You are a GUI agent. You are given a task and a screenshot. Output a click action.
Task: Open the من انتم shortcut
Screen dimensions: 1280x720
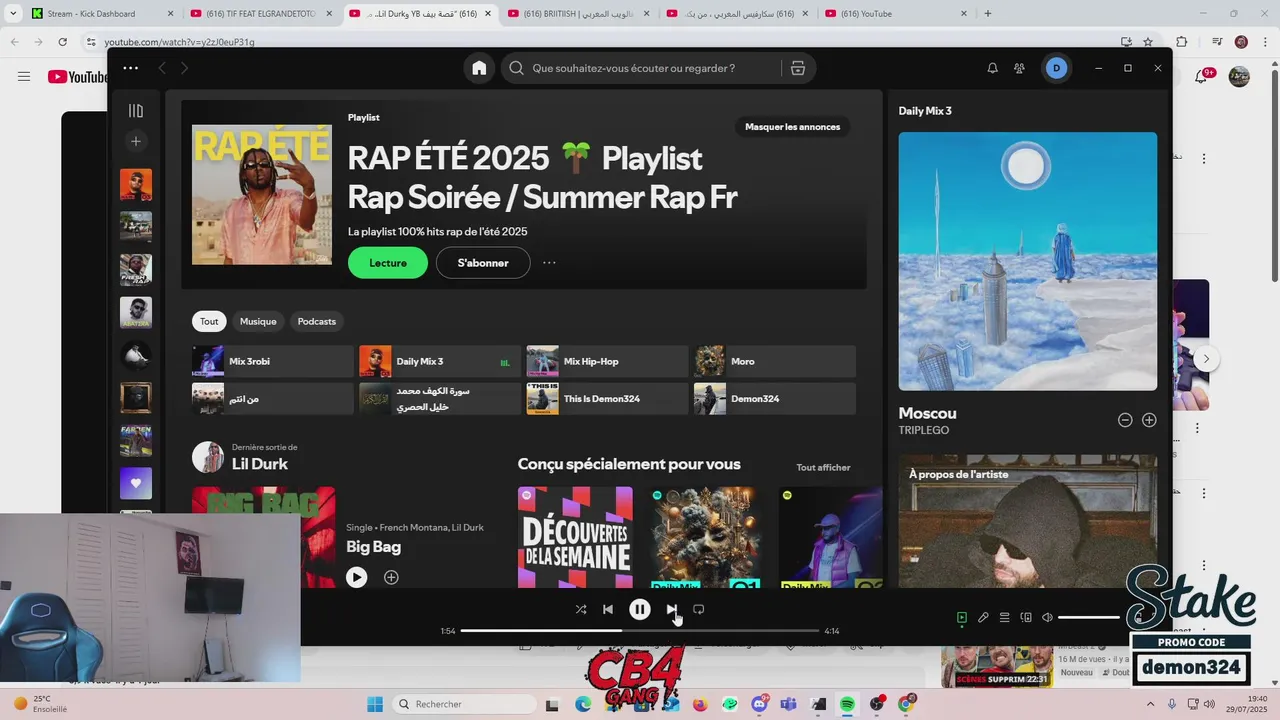pos(272,398)
